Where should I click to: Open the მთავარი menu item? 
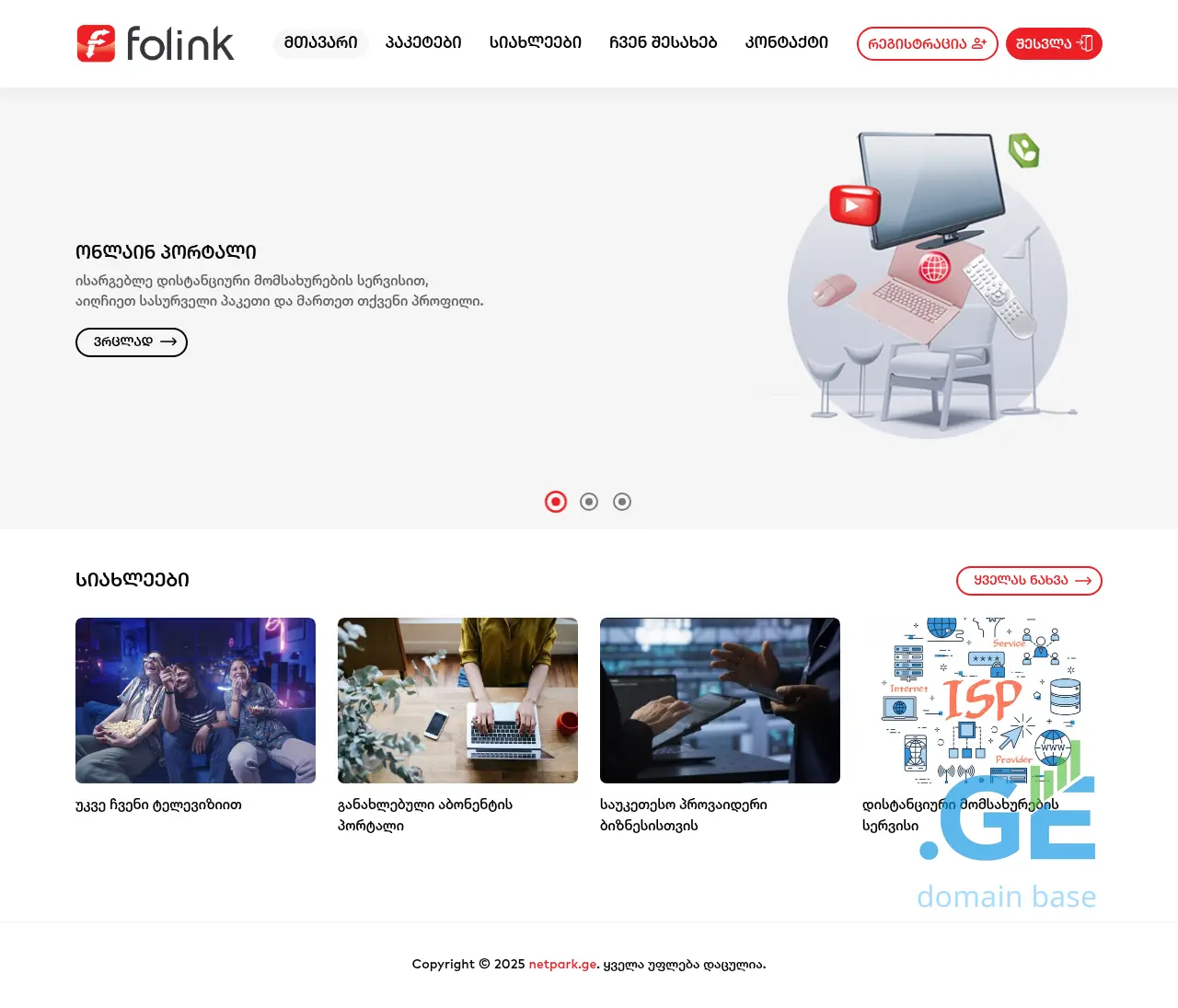click(x=321, y=43)
